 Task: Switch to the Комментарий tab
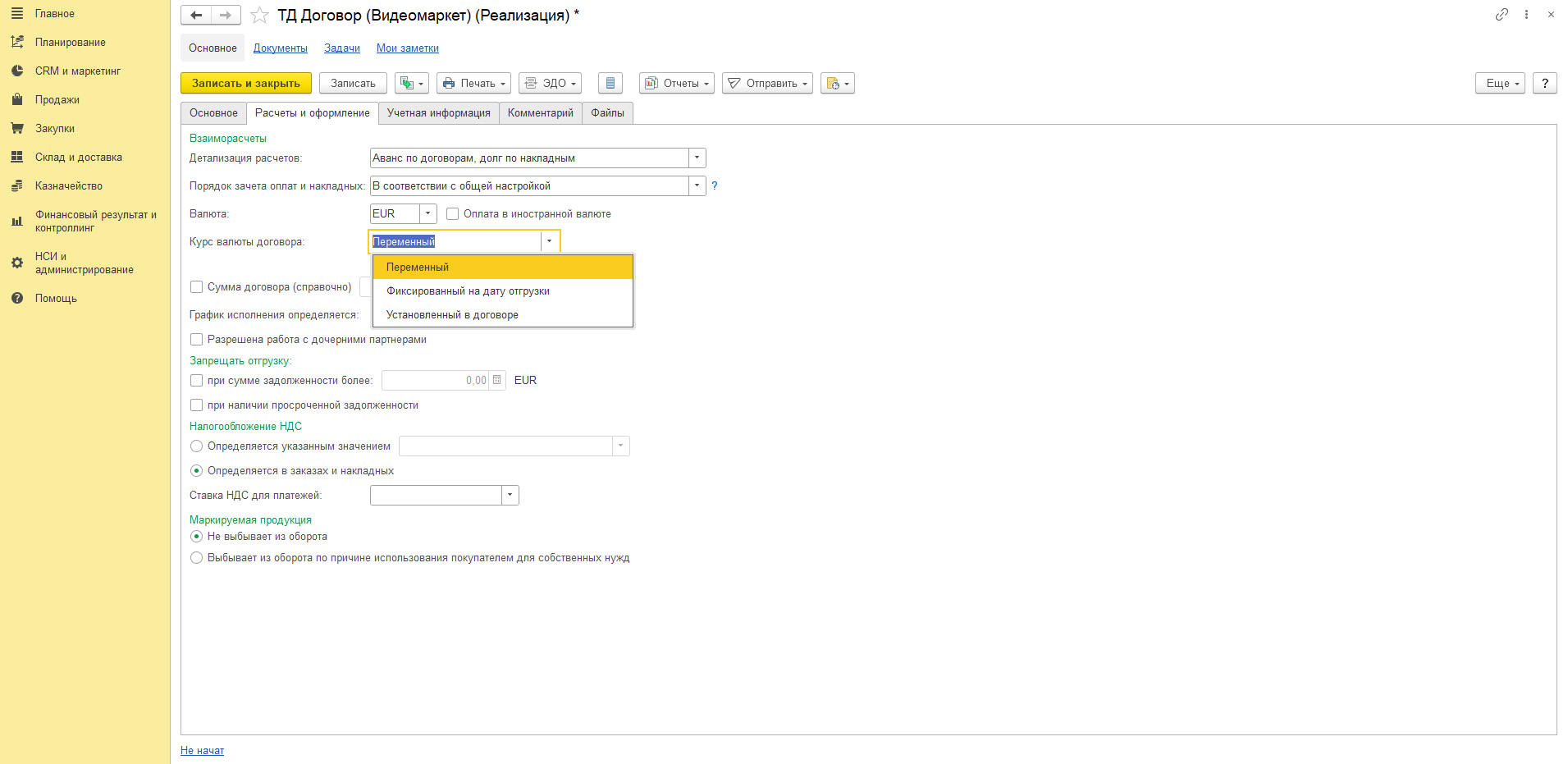tap(541, 113)
